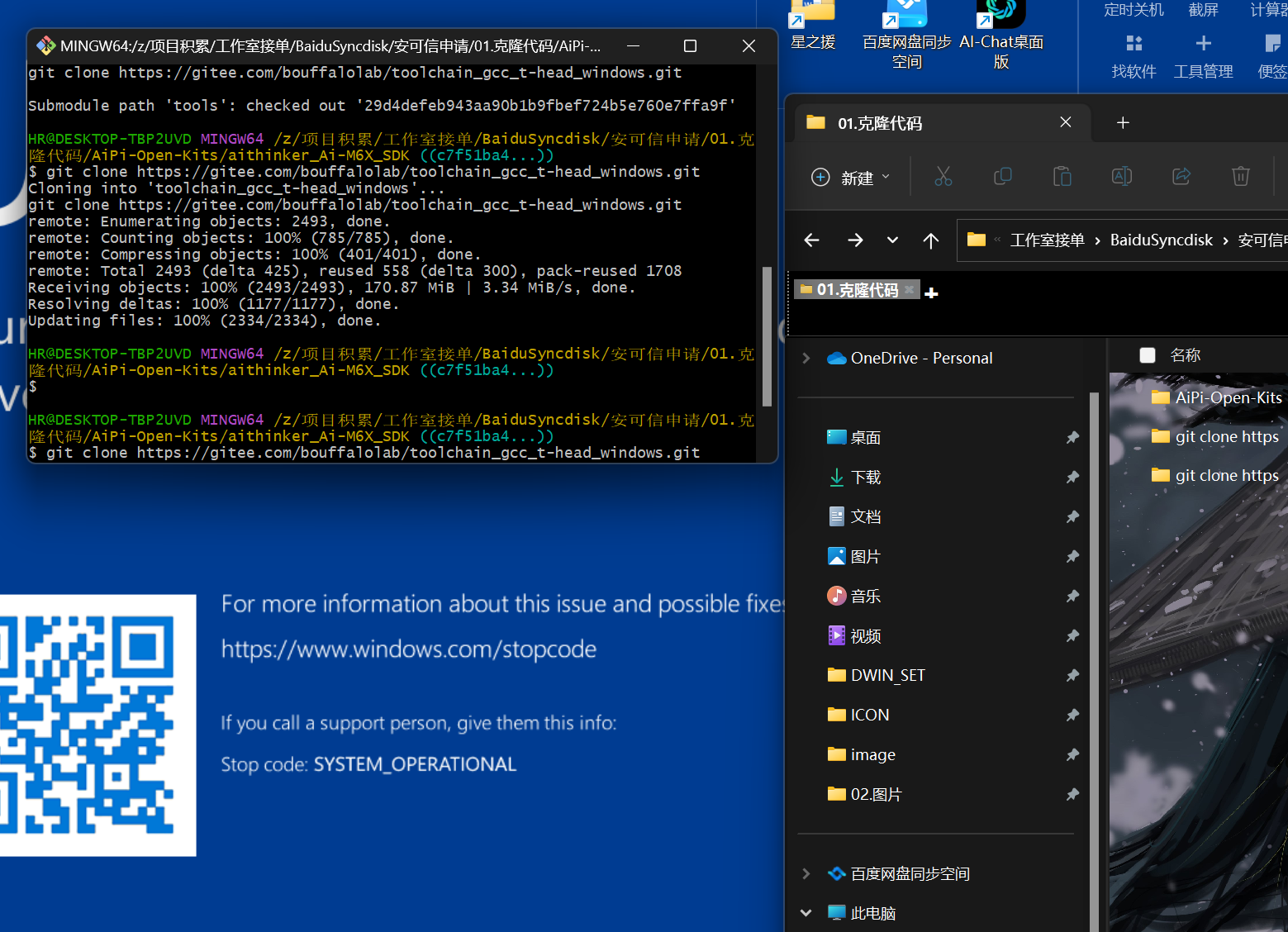The width and height of the screenshot is (1288, 932).
Task: Click the Cut icon in Explorer toolbar
Action: point(943,176)
